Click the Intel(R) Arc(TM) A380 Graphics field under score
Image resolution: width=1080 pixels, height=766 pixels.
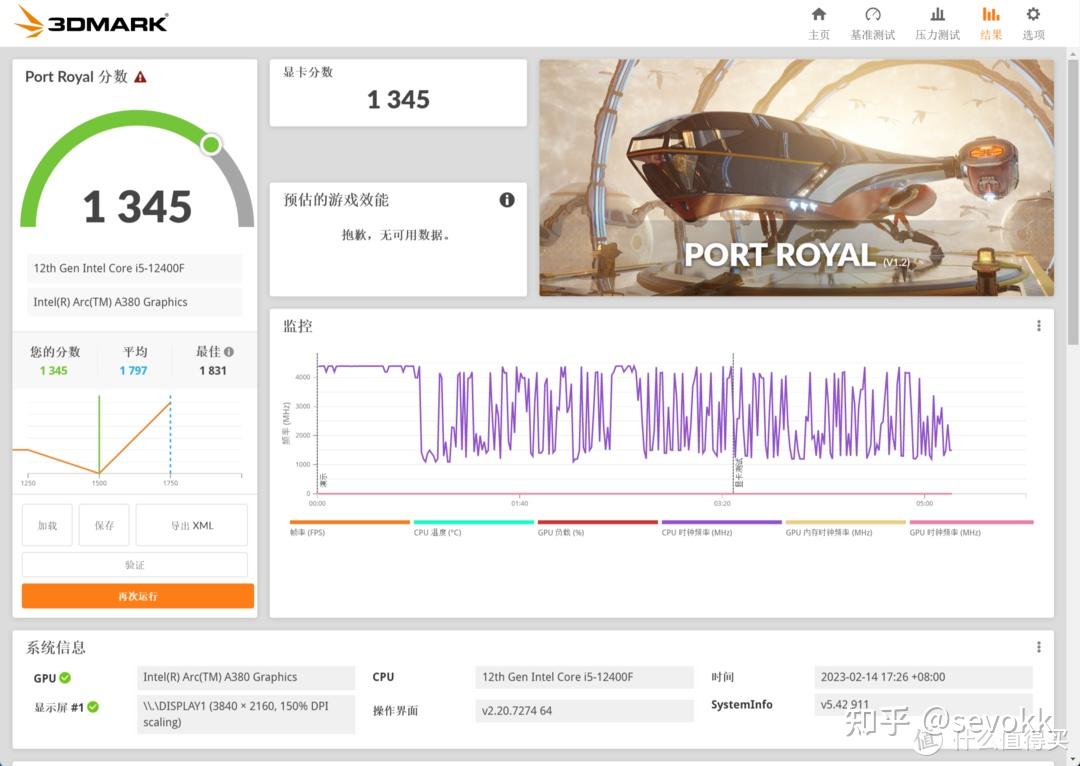[x=134, y=302]
